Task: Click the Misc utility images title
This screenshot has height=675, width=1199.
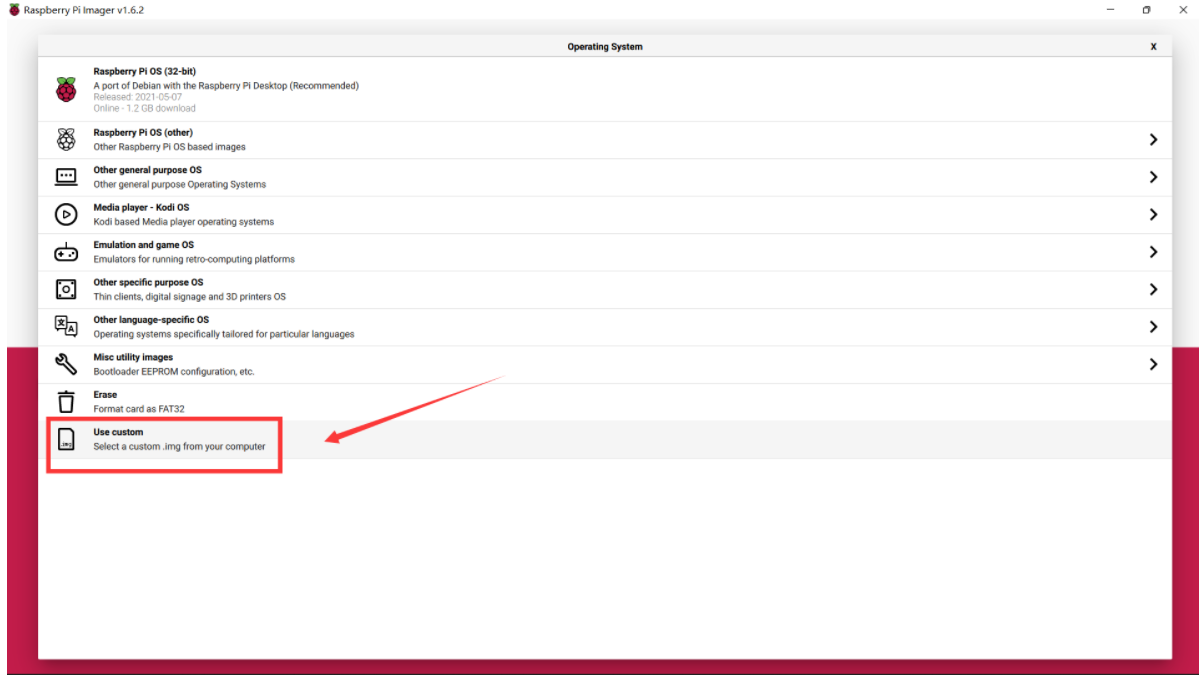Action: [x=133, y=357]
